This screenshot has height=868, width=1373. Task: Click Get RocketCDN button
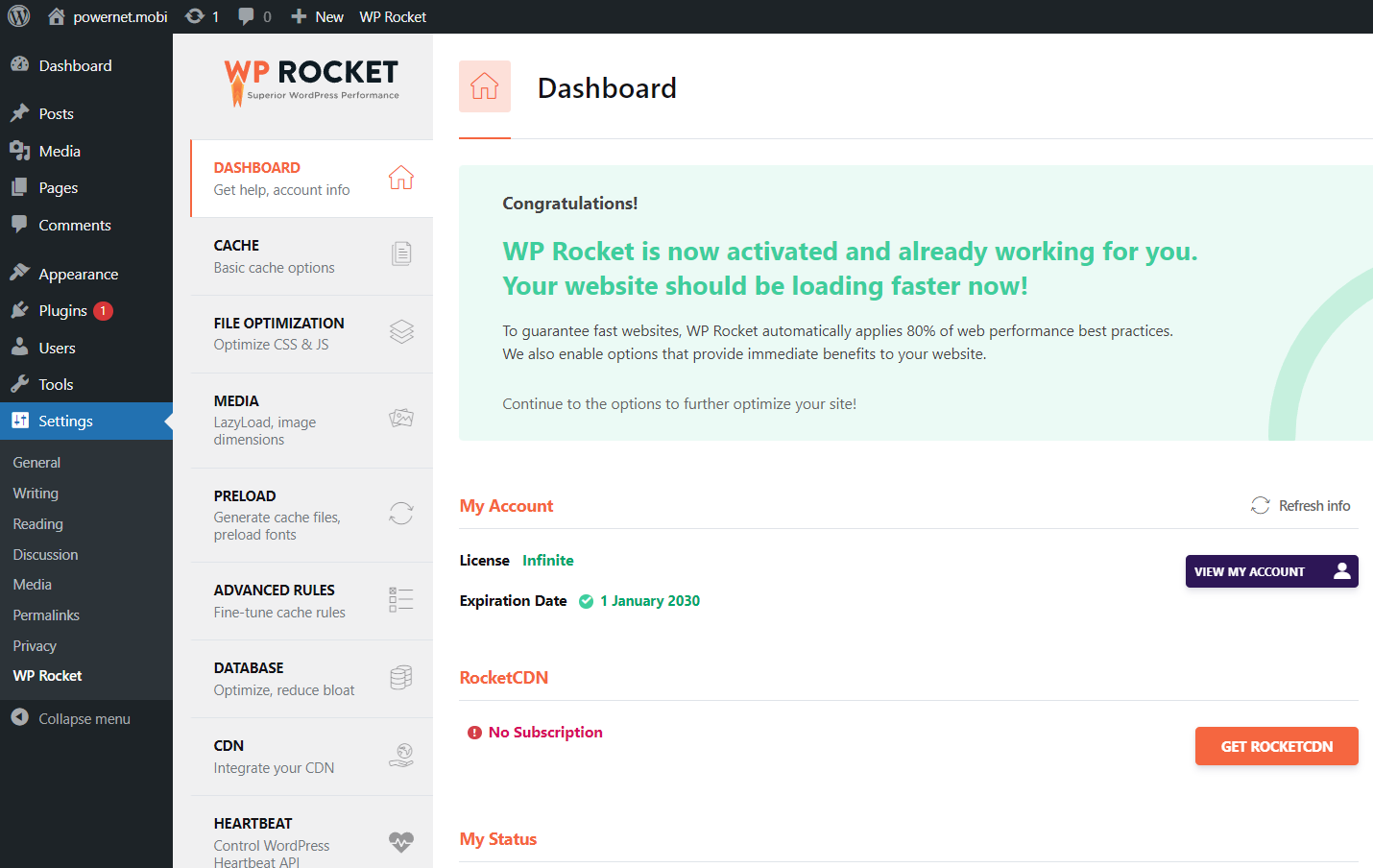tap(1276, 746)
